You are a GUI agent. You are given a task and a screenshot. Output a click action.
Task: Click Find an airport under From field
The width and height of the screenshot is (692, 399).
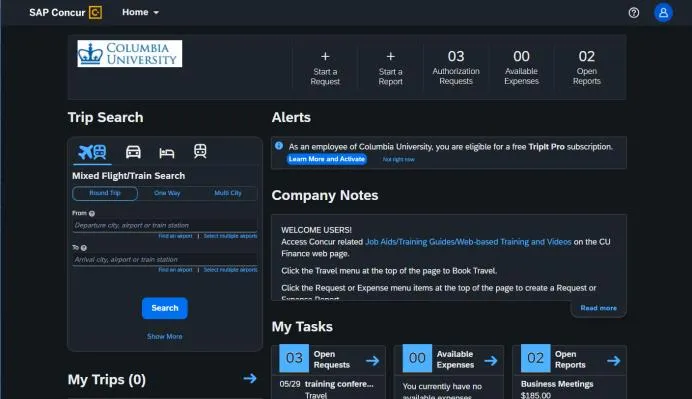pyautogui.click(x=175, y=236)
